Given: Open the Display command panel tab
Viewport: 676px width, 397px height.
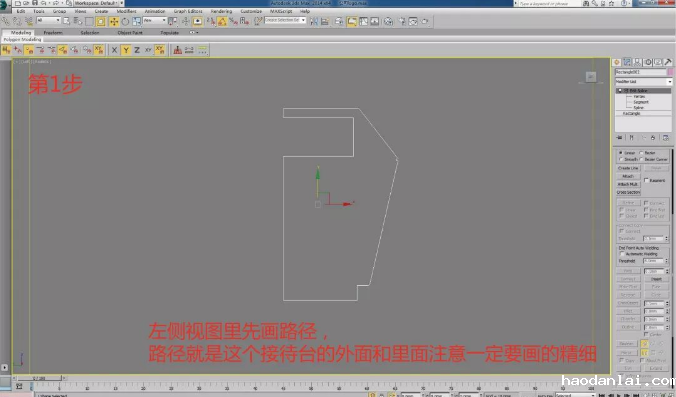Looking at the screenshot, I should click(658, 62).
